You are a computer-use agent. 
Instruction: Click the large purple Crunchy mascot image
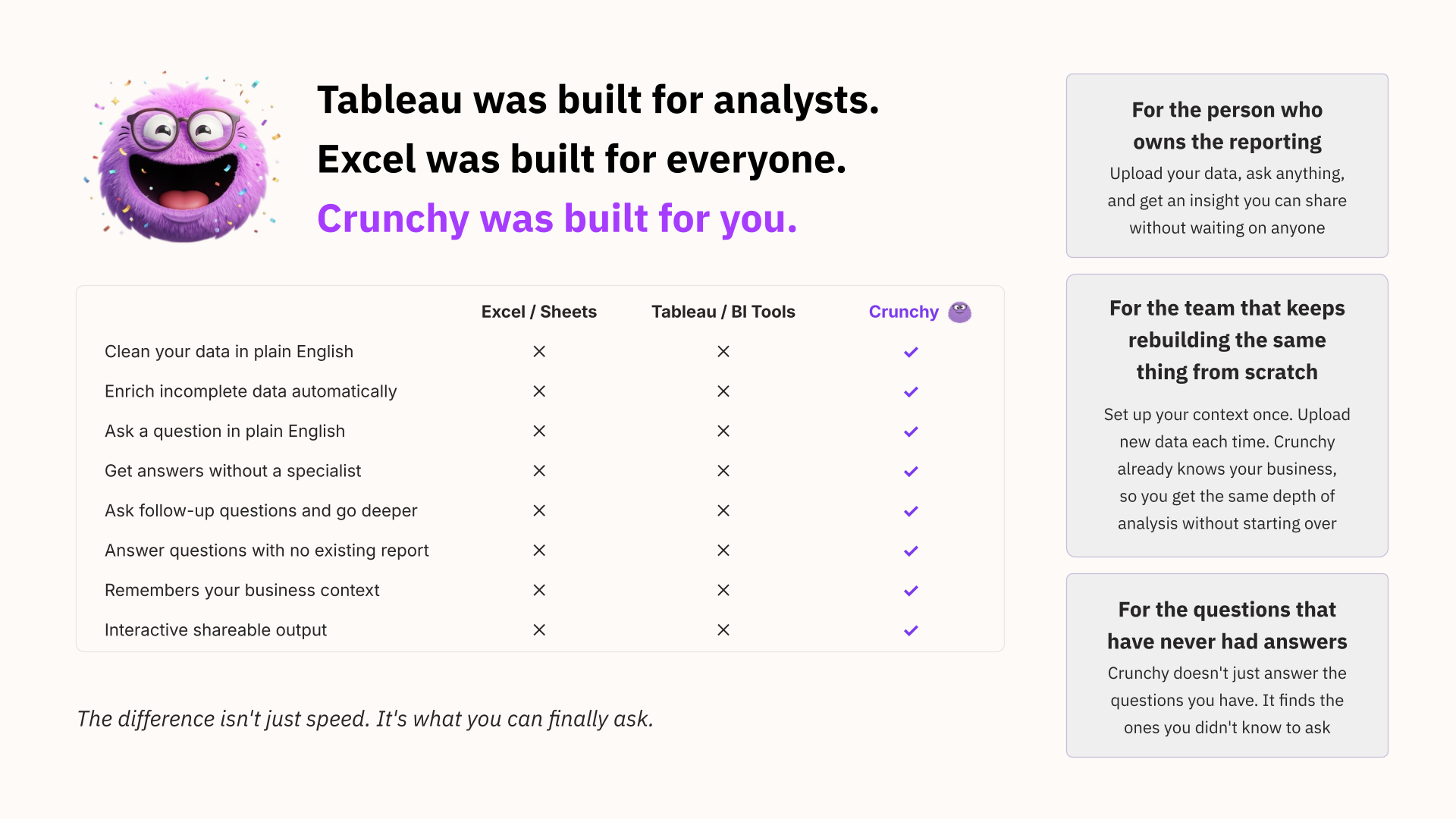coord(182,158)
